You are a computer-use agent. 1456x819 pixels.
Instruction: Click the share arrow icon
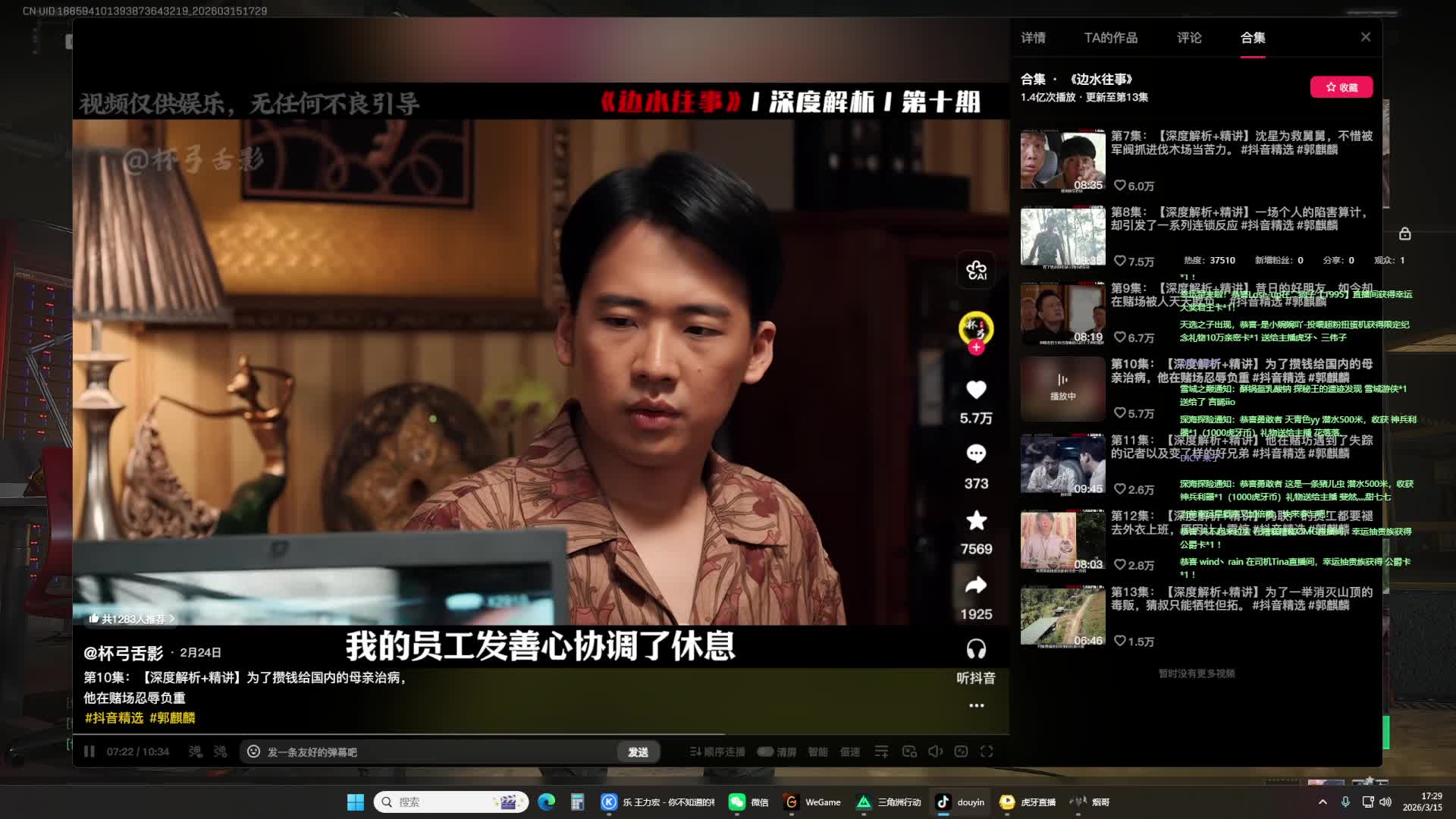976,585
